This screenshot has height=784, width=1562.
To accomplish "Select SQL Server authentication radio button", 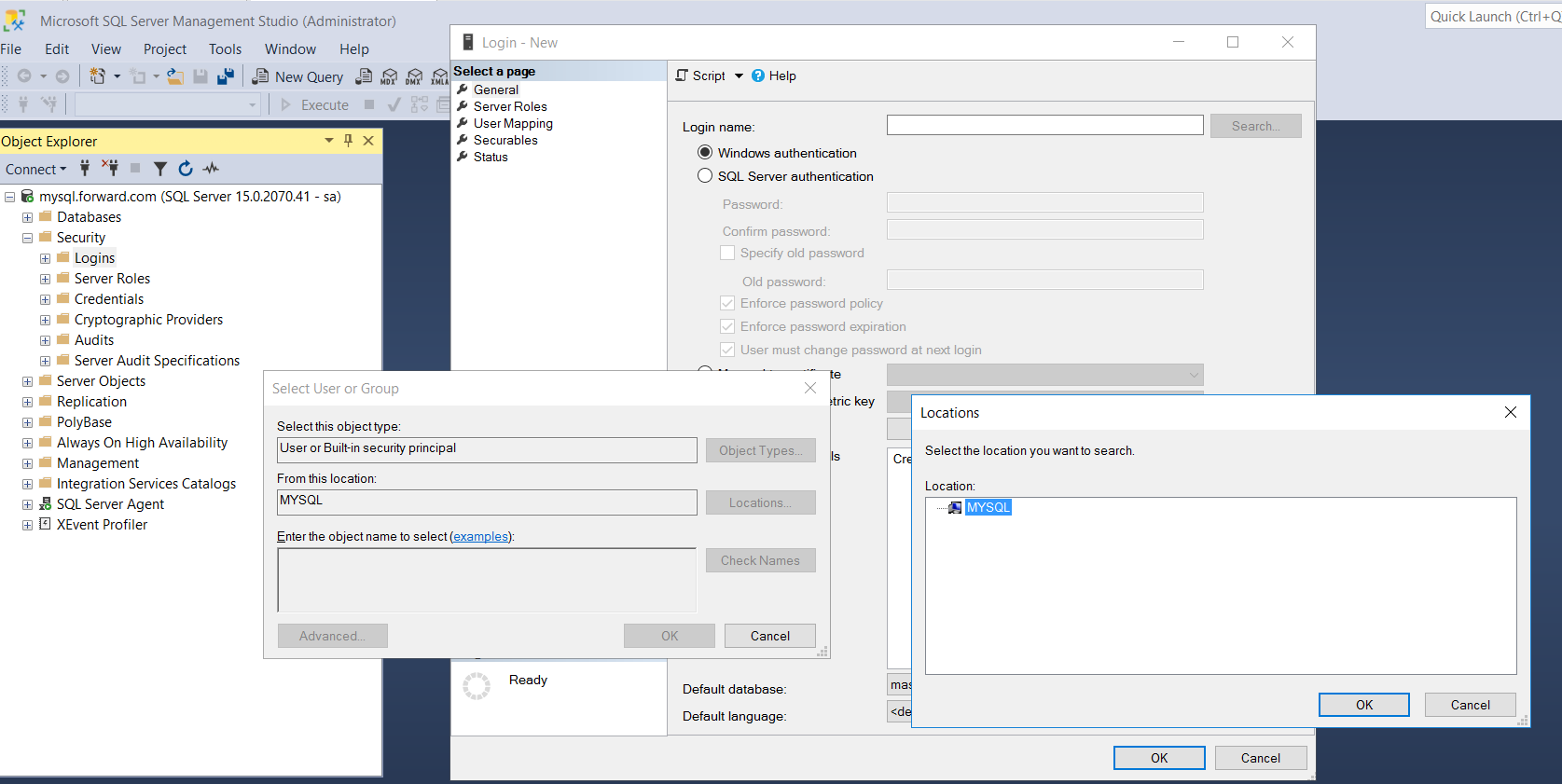I will [x=705, y=175].
